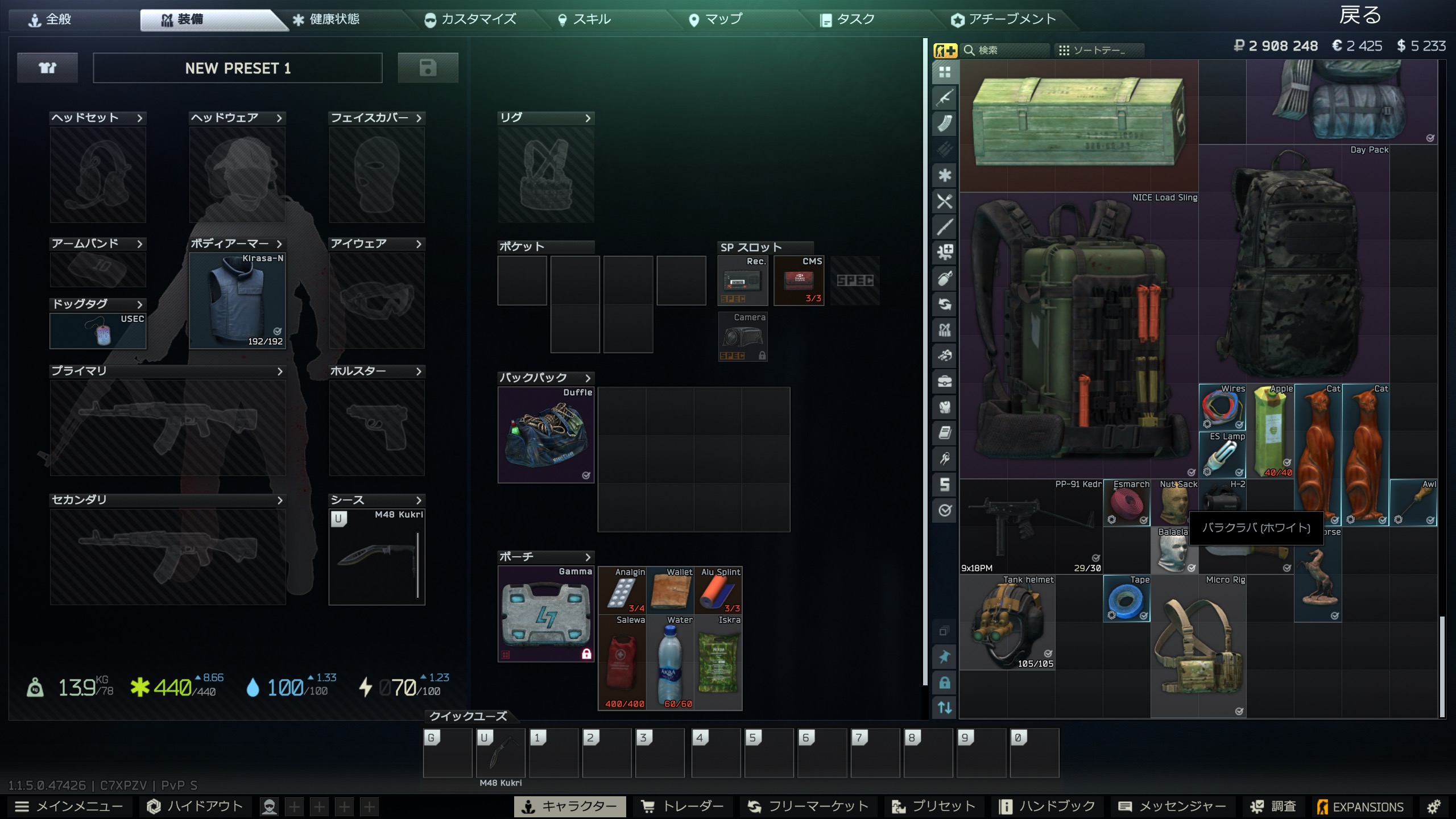
Task: Select the keys filter in stash sidebar
Action: point(945,458)
